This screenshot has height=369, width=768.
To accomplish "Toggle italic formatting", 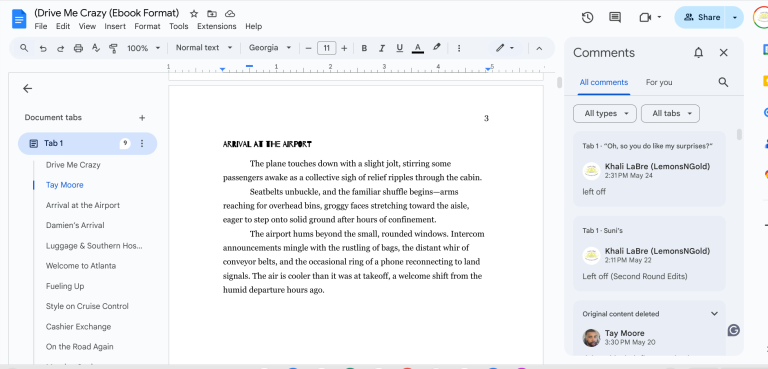I will coord(382,48).
